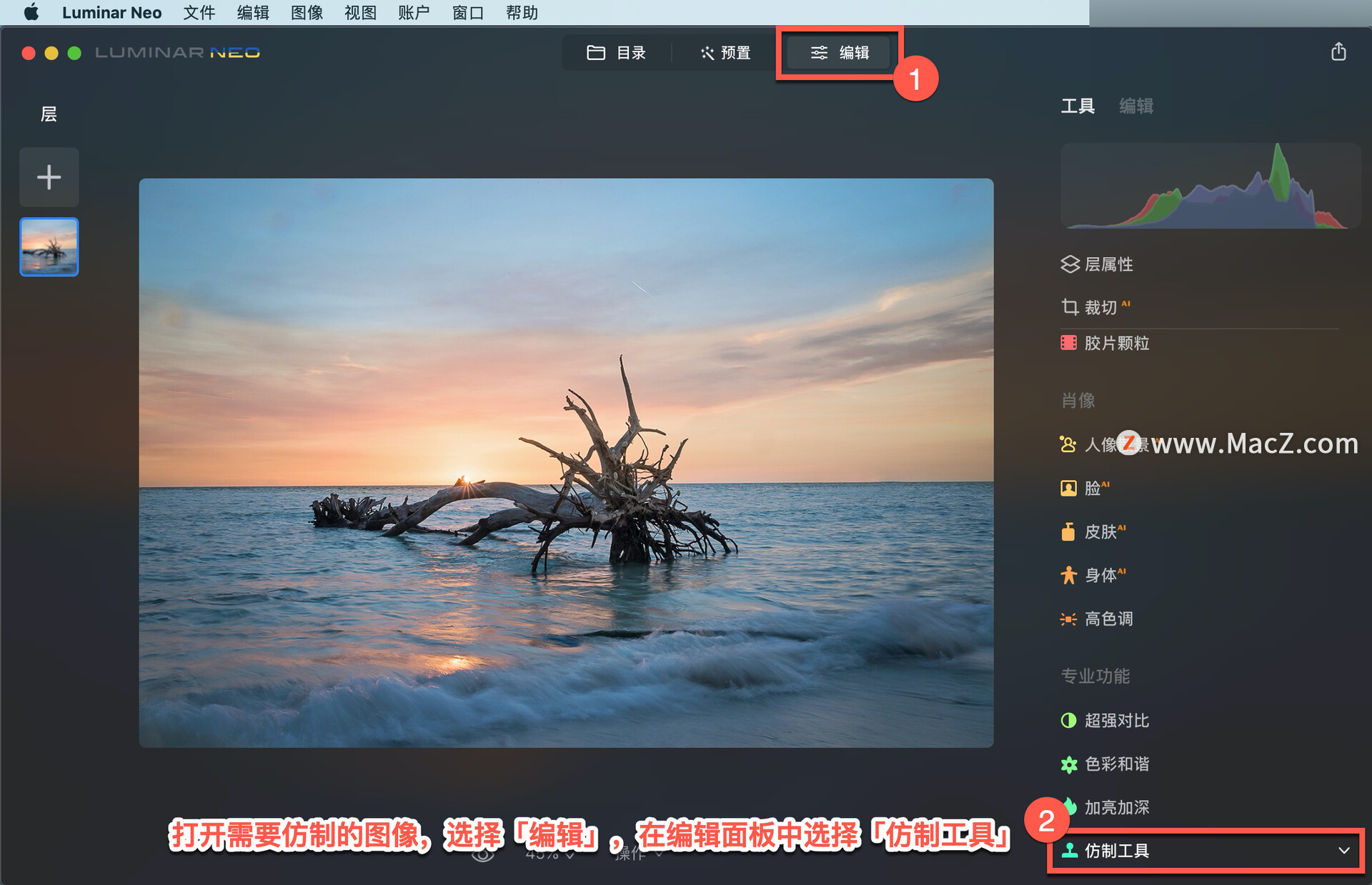This screenshot has height=885, width=1372.
Task: Expand the 仿制工具 clone tool chevron
Action: click(1344, 851)
